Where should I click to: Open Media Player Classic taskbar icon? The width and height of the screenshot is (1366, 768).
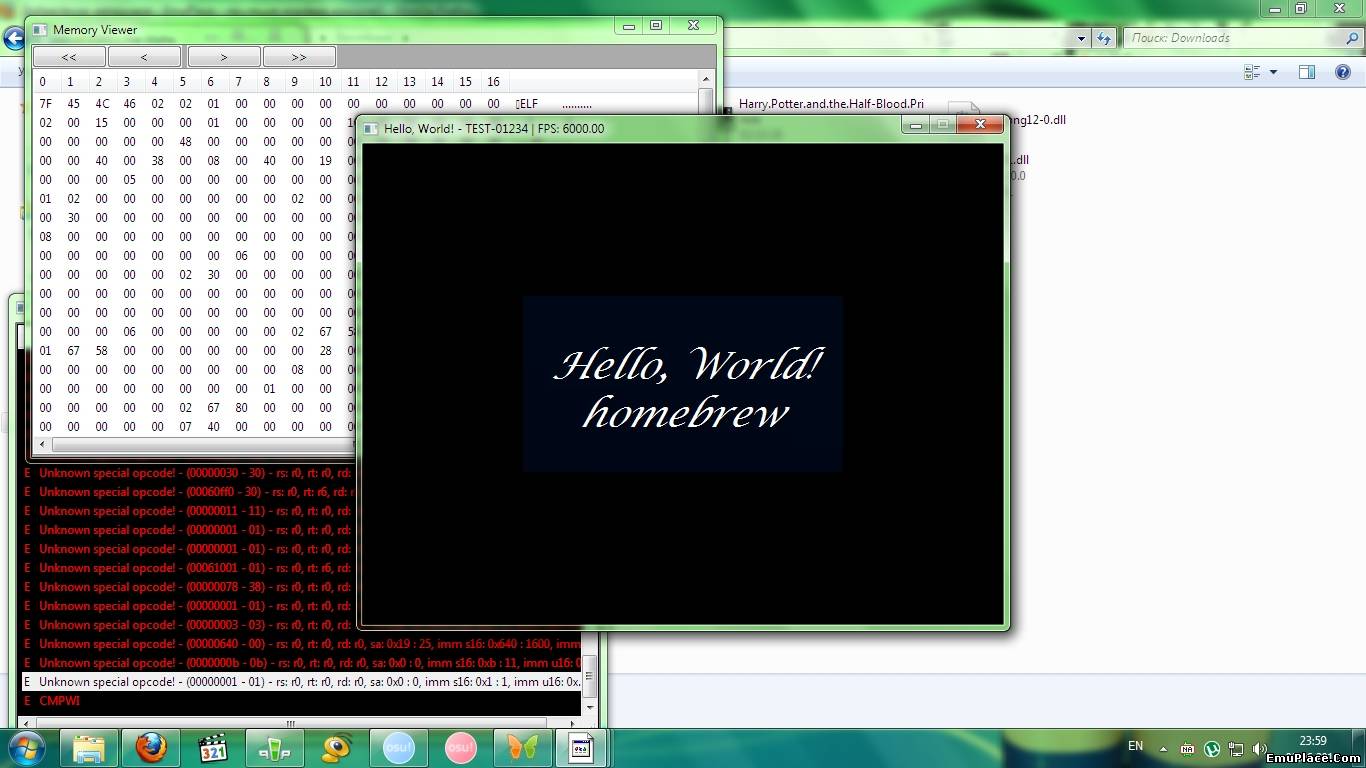coord(213,748)
